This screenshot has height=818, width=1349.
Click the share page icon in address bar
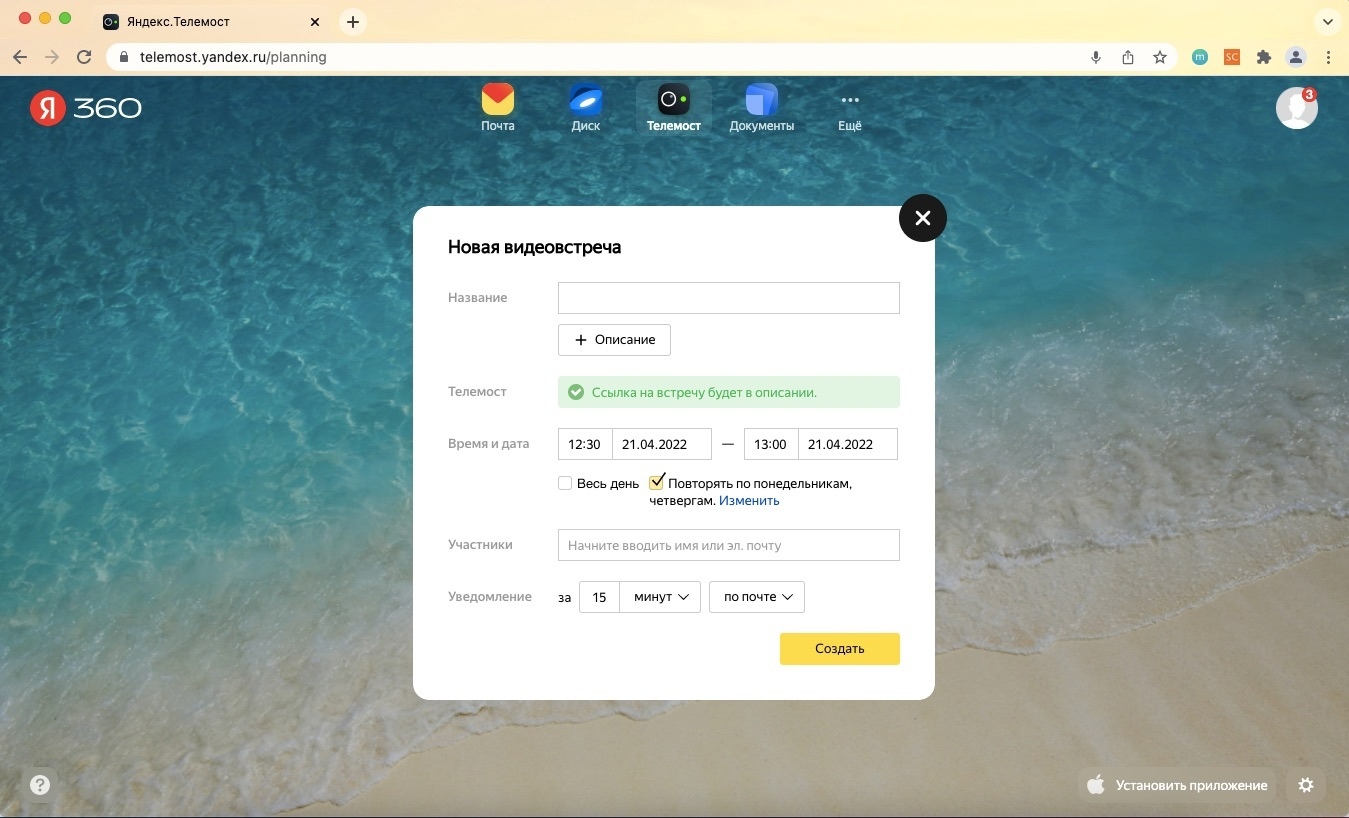pyautogui.click(x=1128, y=57)
